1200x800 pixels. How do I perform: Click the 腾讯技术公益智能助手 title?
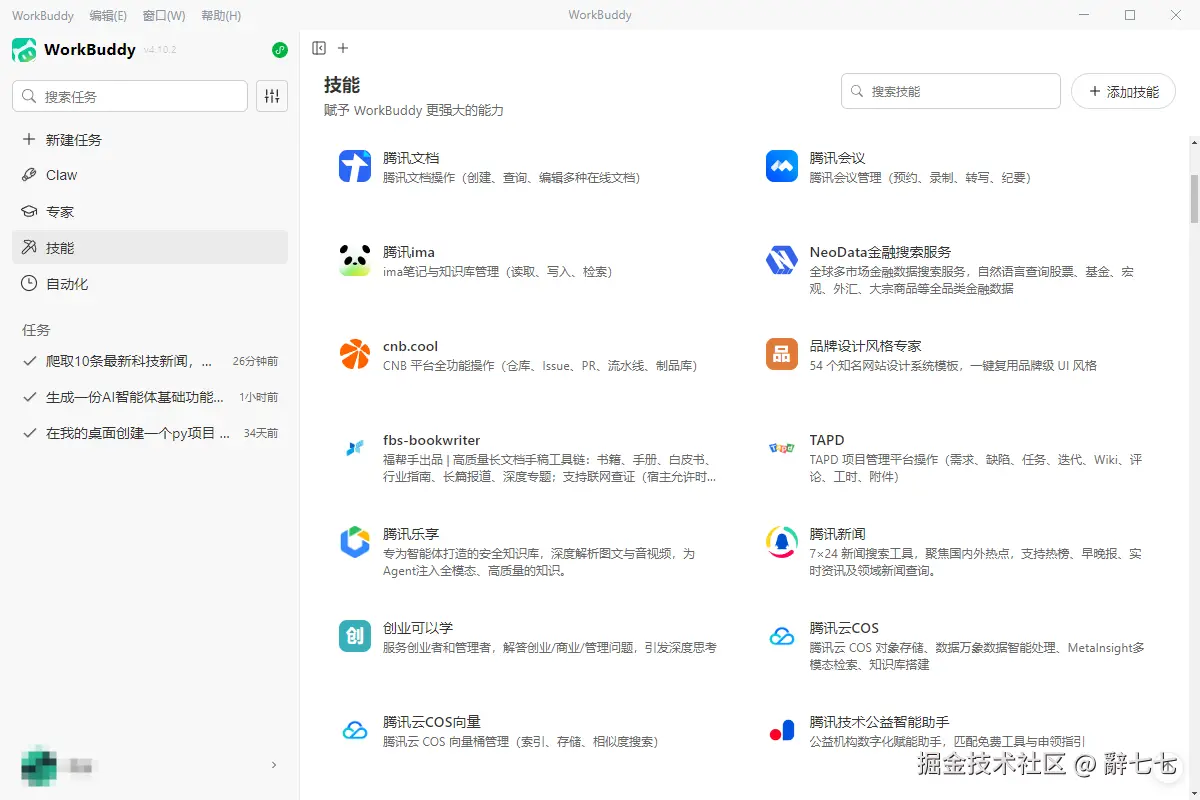(880, 722)
